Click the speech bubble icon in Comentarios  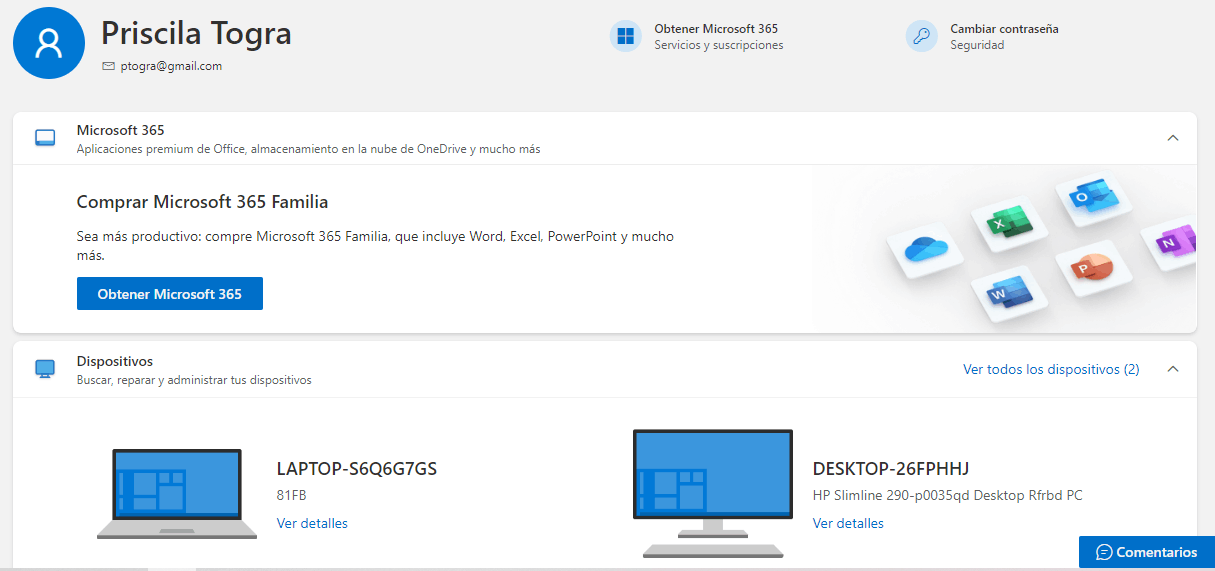pos(1104,552)
